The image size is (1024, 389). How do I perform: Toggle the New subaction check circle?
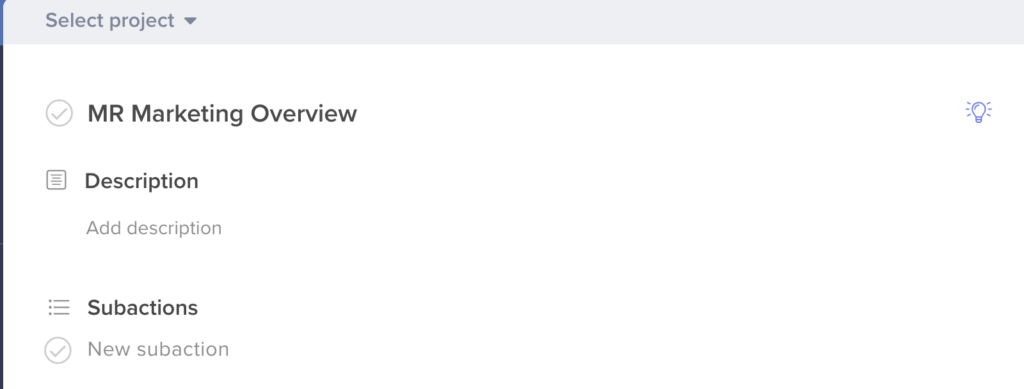pyautogui.click(x=58, y=350)
